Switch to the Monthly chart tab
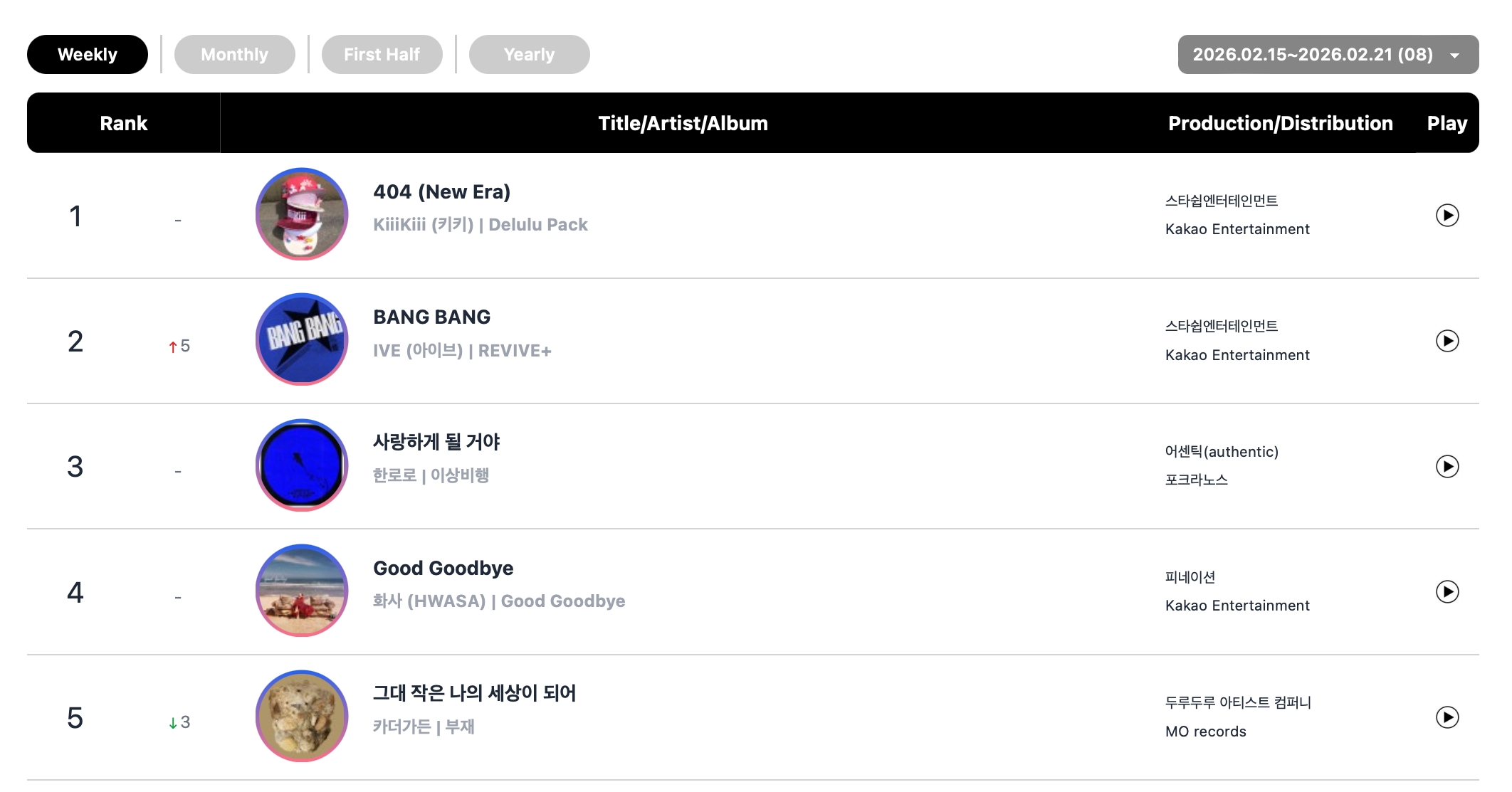 pos(234,55)
